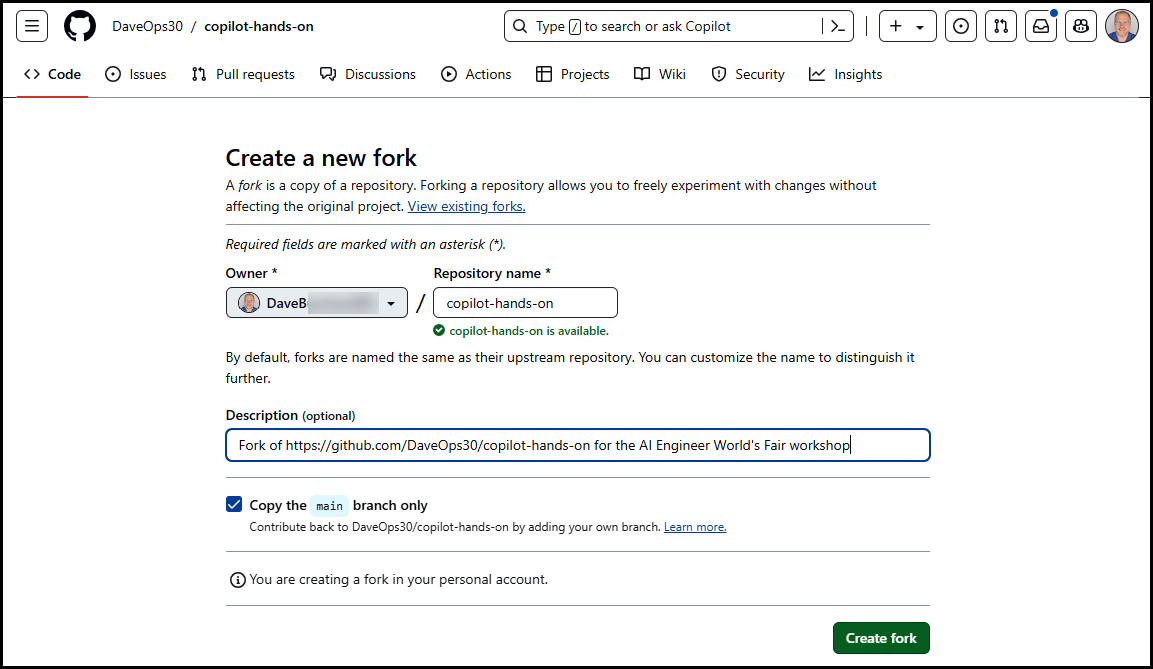Open the Discussions tab

[x=368, y=74]
